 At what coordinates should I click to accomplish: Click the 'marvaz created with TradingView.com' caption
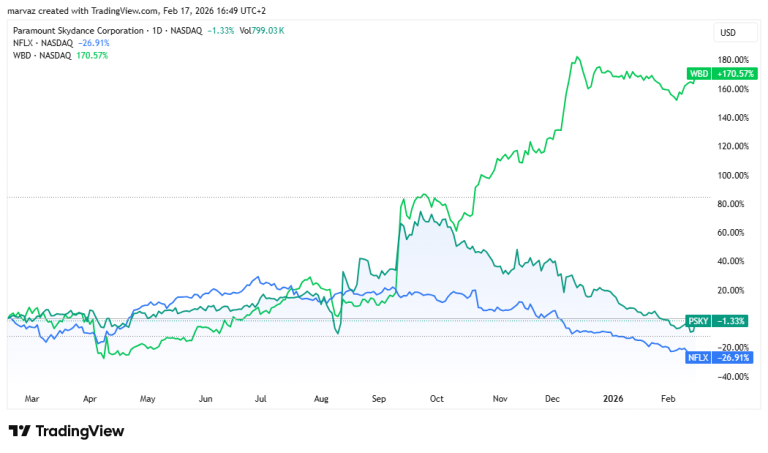click(83, 10)
